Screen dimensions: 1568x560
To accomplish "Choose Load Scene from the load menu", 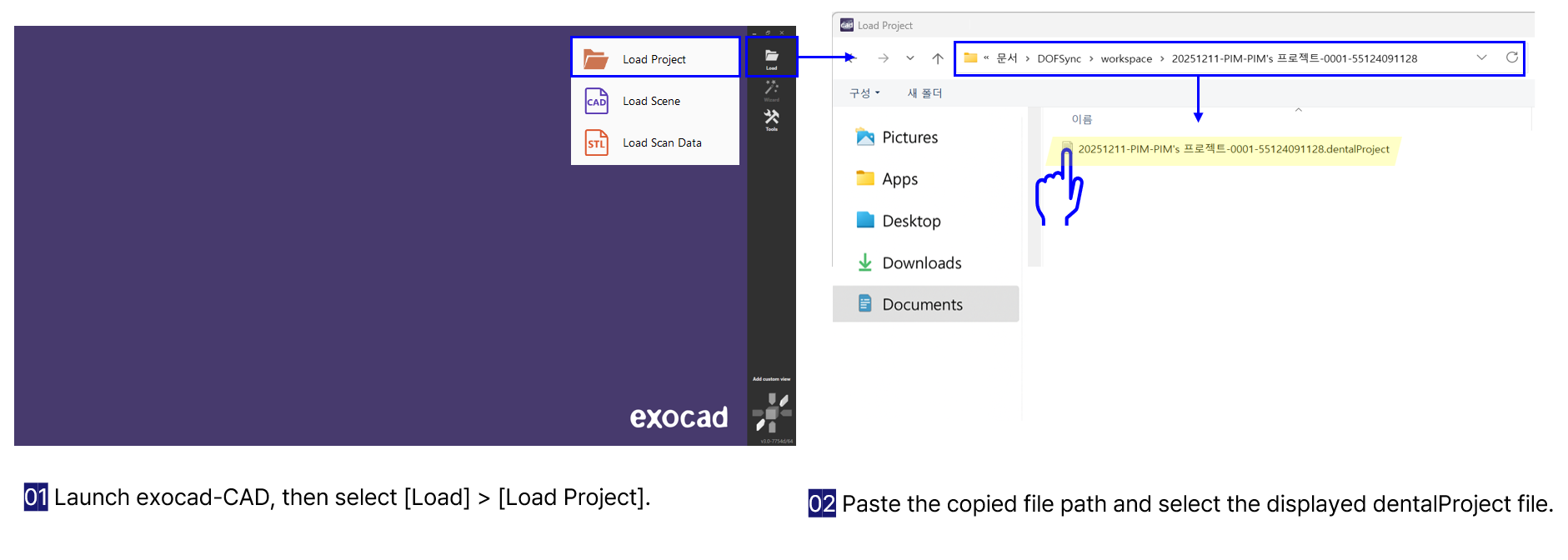I will point(651,101).
